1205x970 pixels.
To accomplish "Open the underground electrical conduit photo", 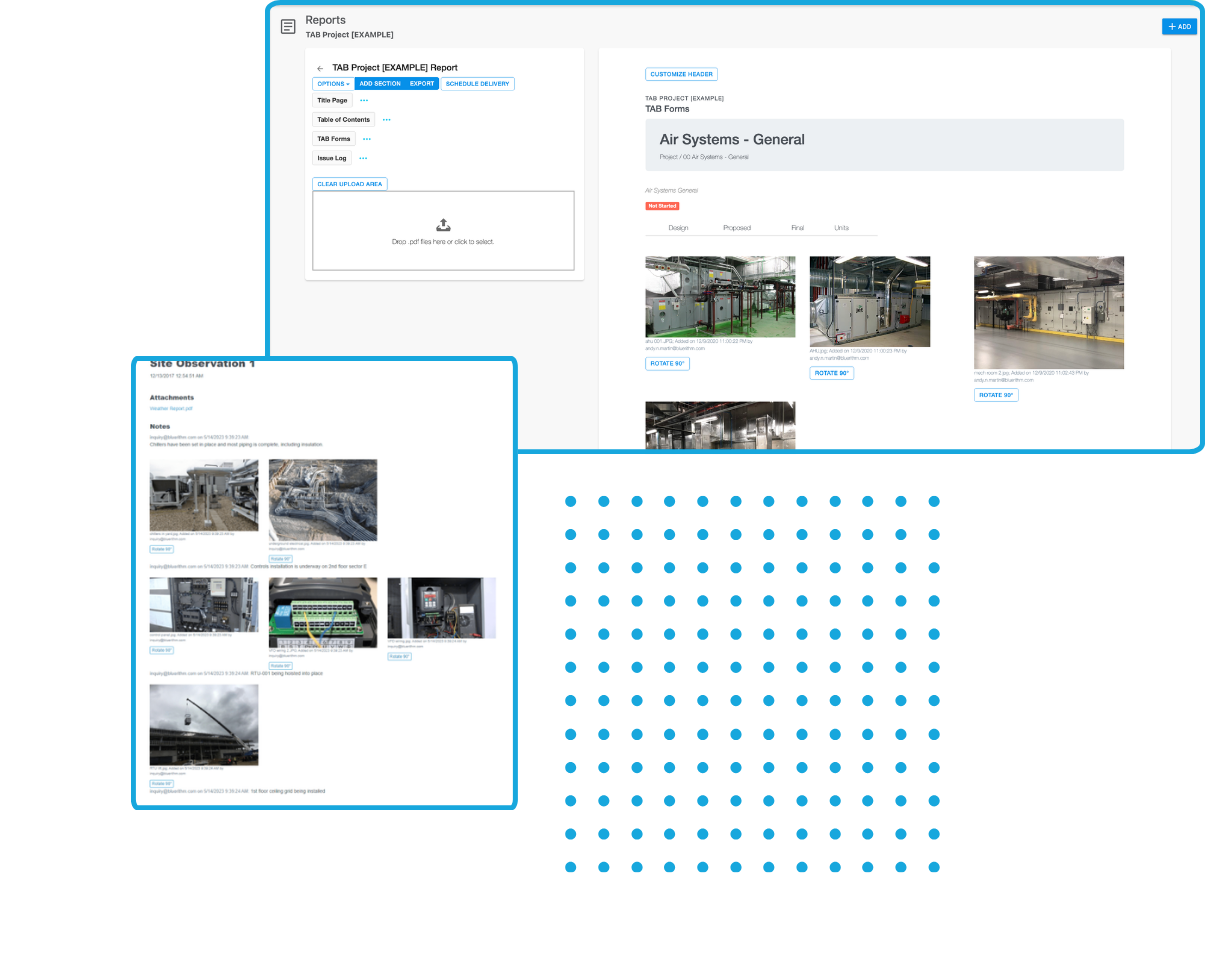I will click(323, 500).
